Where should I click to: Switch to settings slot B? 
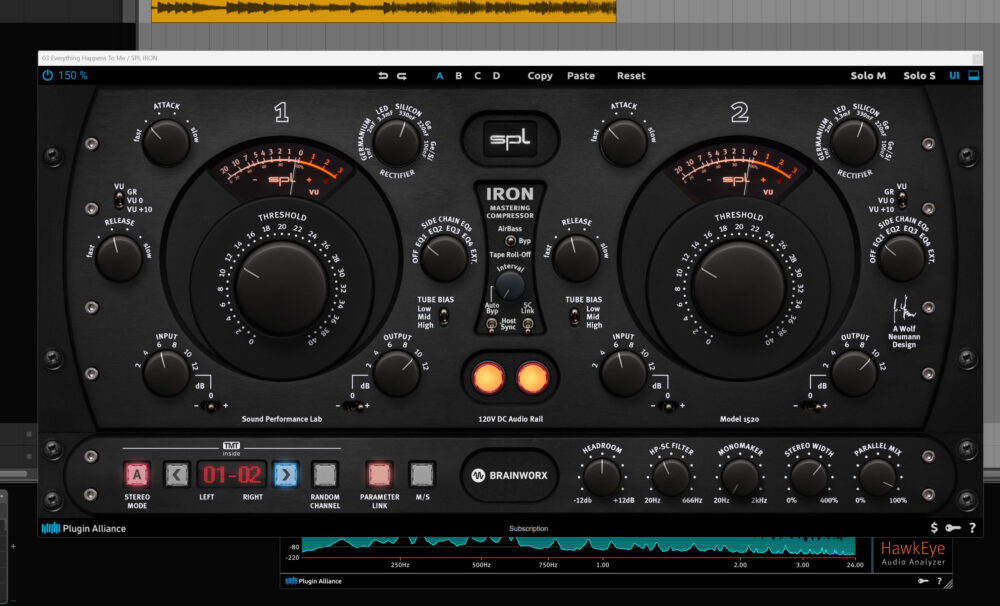point(459,76)
